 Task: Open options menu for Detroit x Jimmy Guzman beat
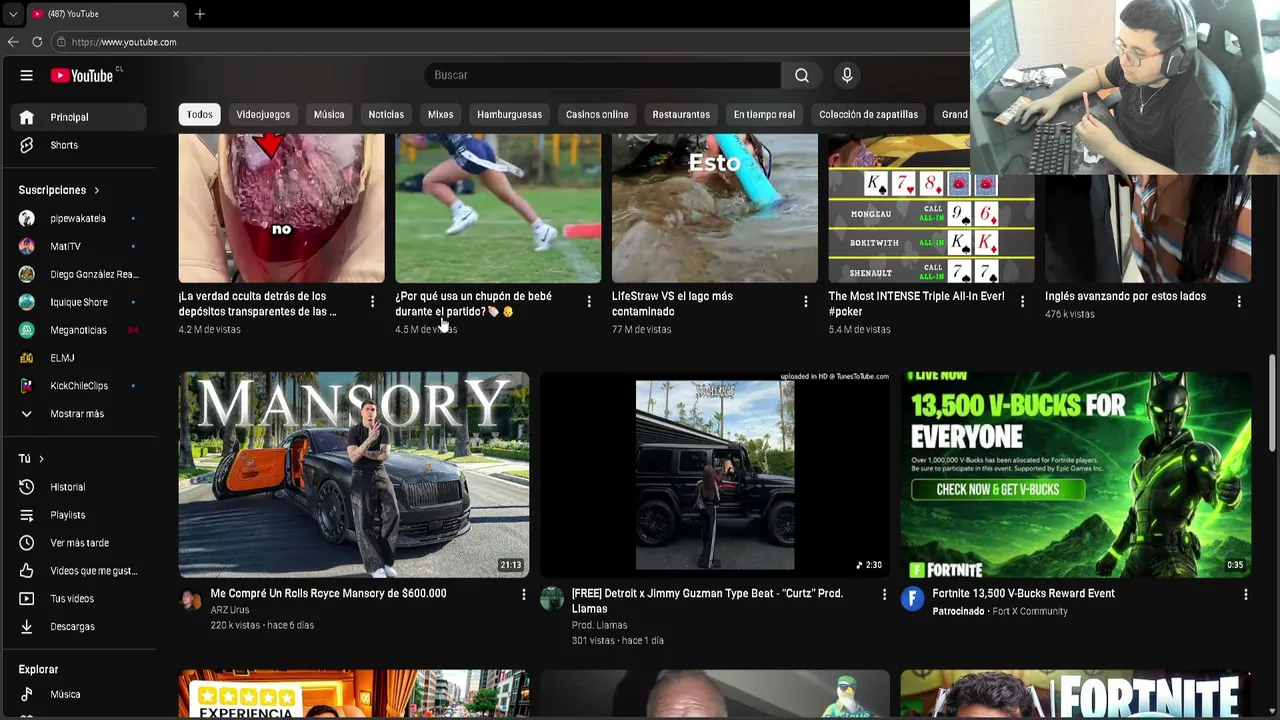(x=884, y=595)
